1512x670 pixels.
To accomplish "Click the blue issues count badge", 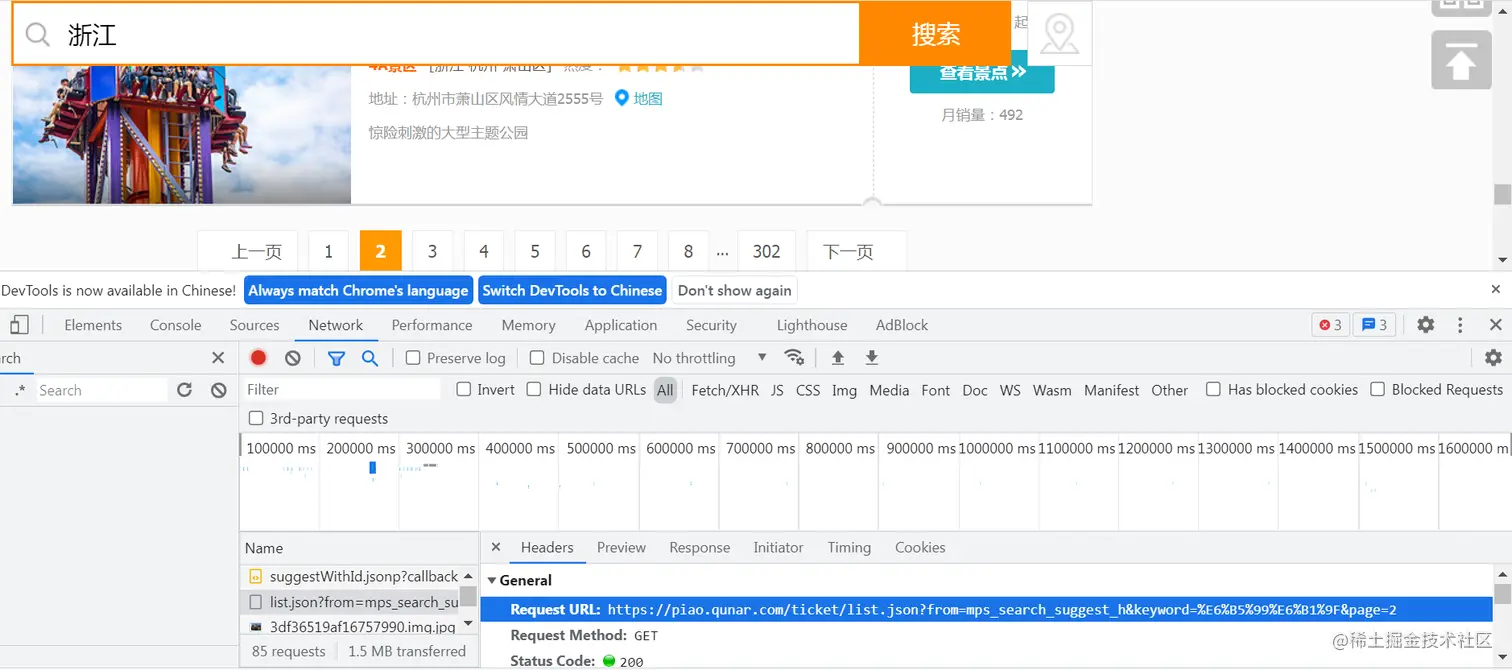I will pyautogui.click(x=1375, y=325).
